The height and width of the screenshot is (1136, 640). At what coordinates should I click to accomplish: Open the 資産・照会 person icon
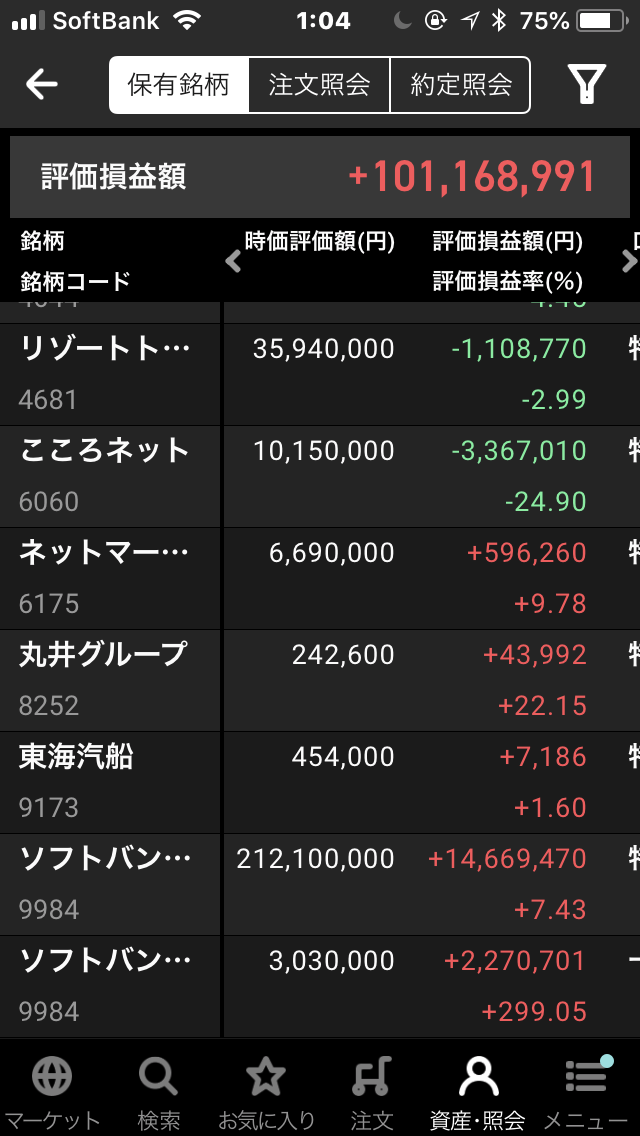pyautogui.click(x=478, y=1078)
